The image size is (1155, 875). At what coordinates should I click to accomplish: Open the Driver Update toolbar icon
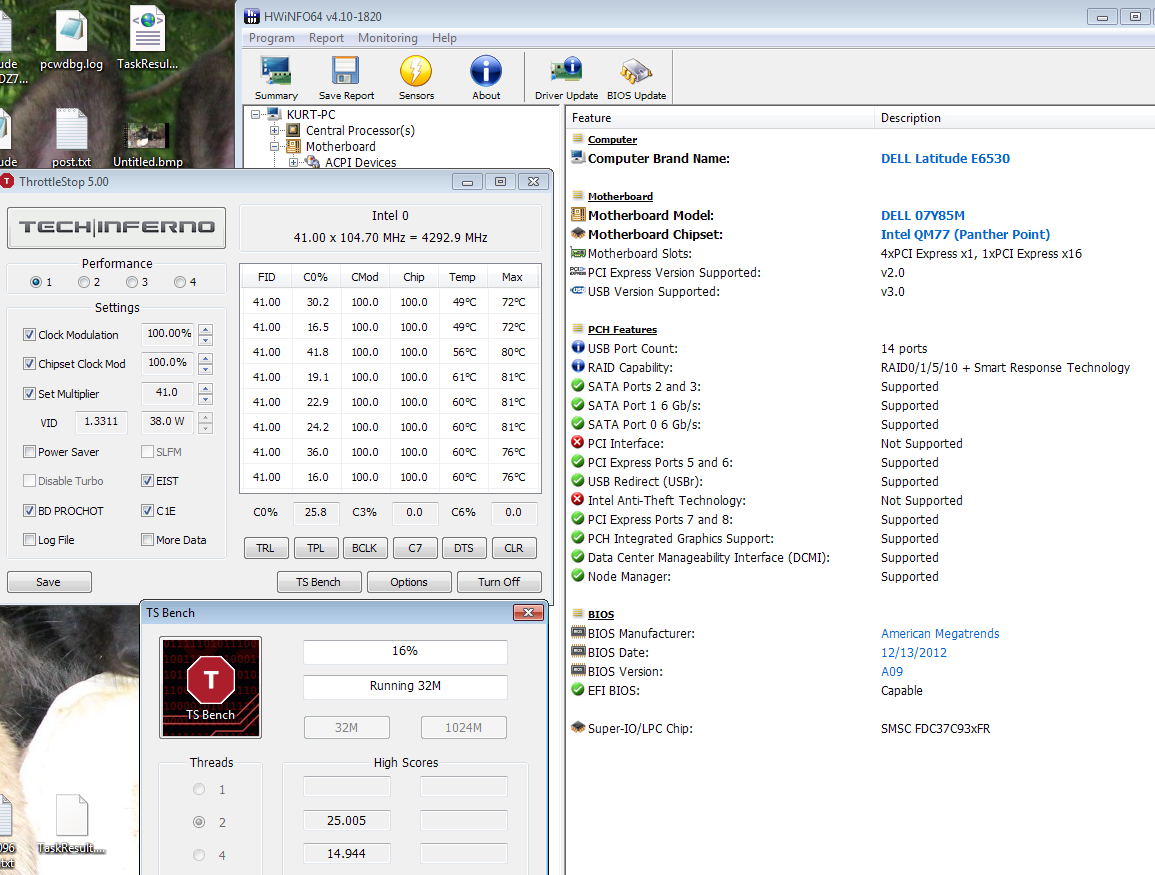pos(566,77)
